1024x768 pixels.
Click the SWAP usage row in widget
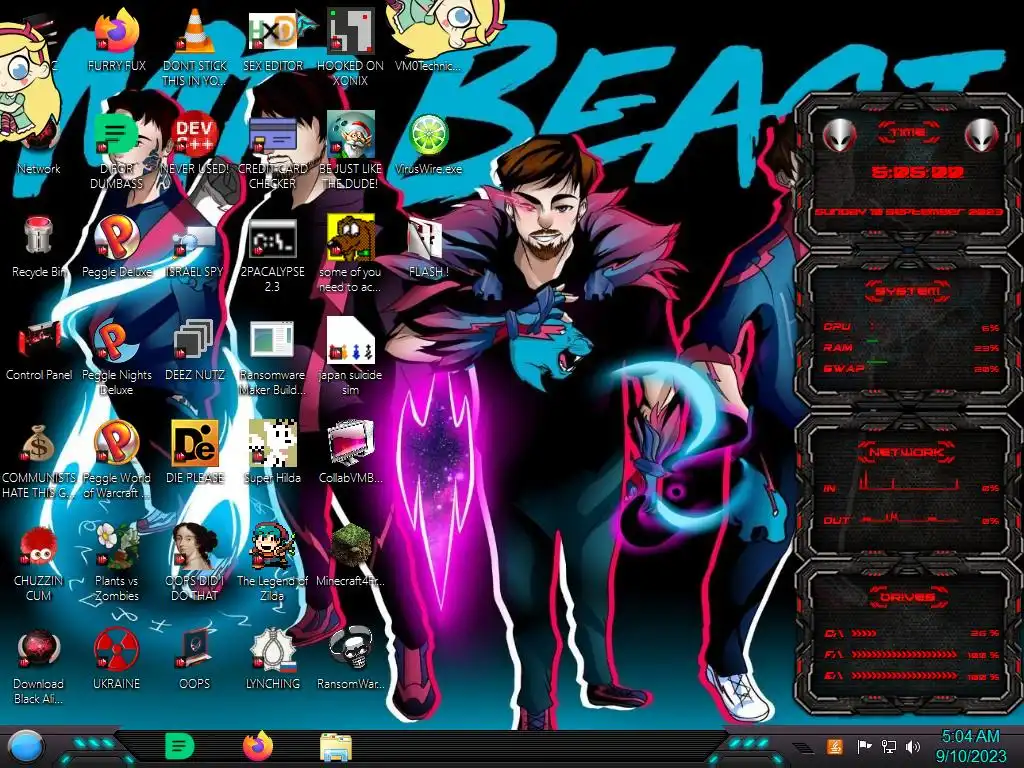click(910, 368)
